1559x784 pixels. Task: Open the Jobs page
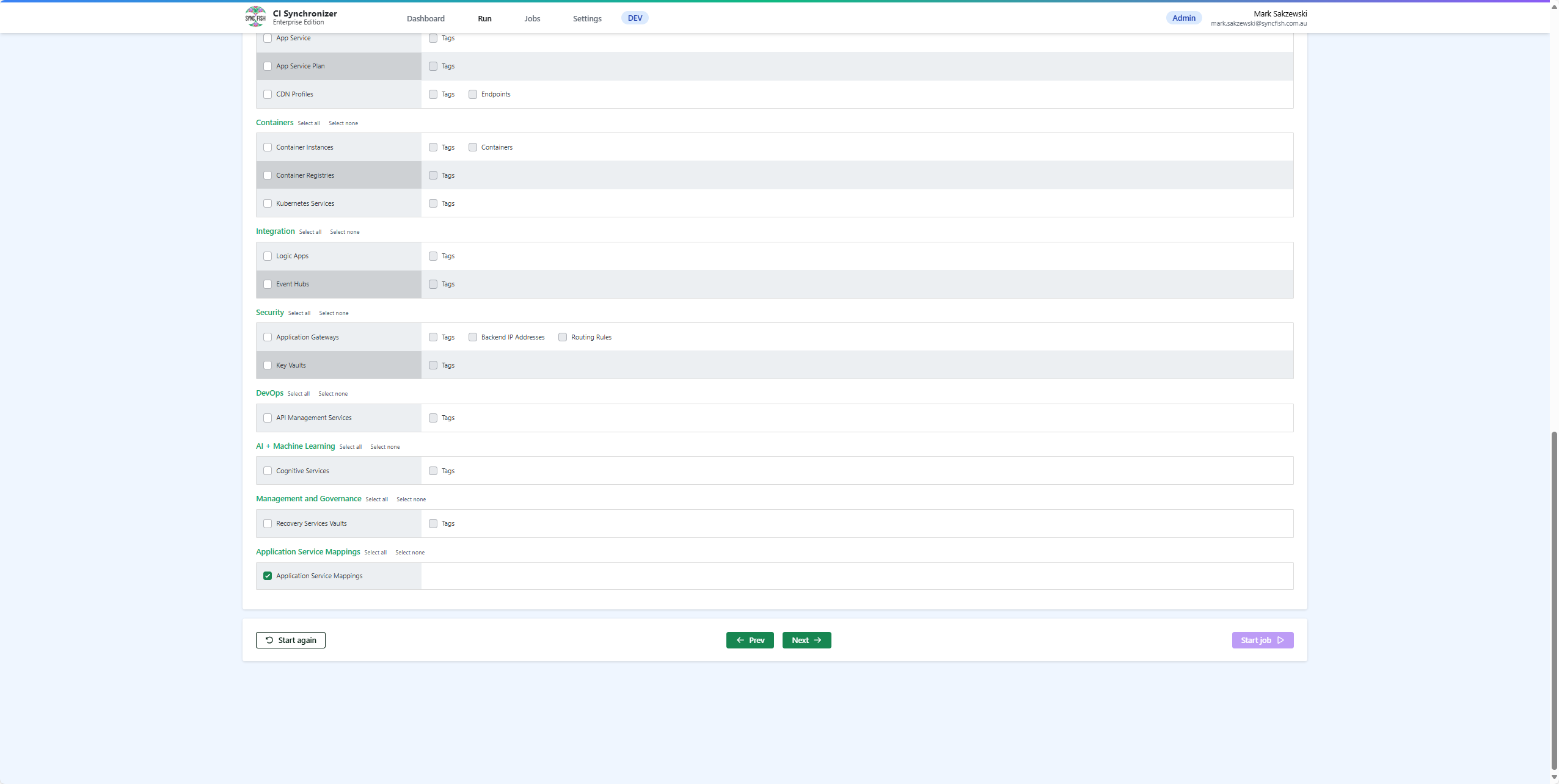pos(532,18)
